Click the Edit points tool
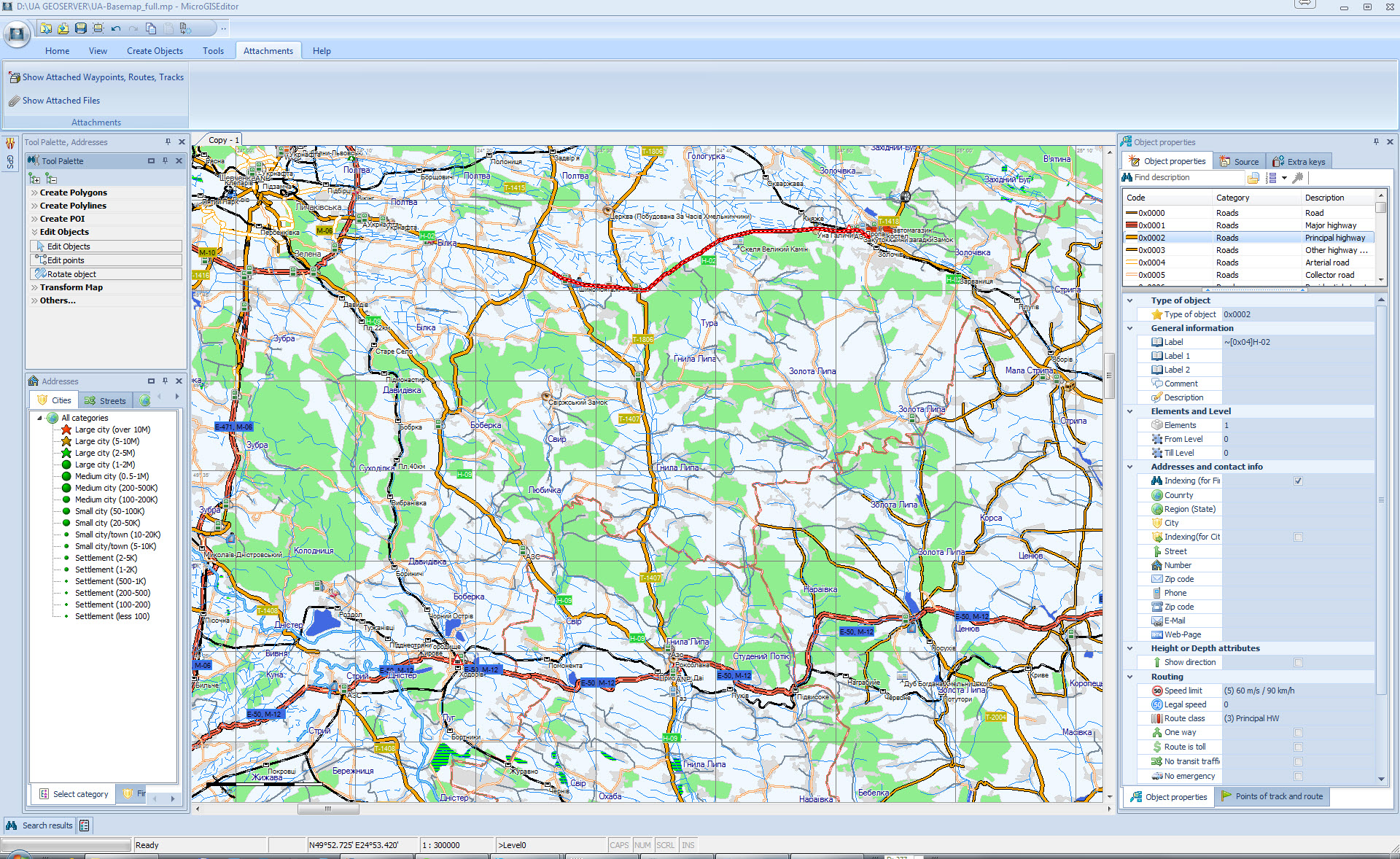The height and width of the screenshot is (859, 1400). point(66,260)
